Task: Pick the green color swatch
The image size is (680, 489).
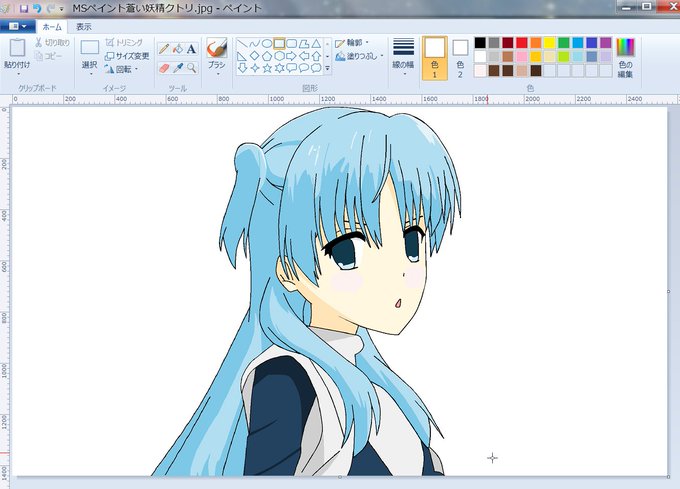Action: [563, 42]
